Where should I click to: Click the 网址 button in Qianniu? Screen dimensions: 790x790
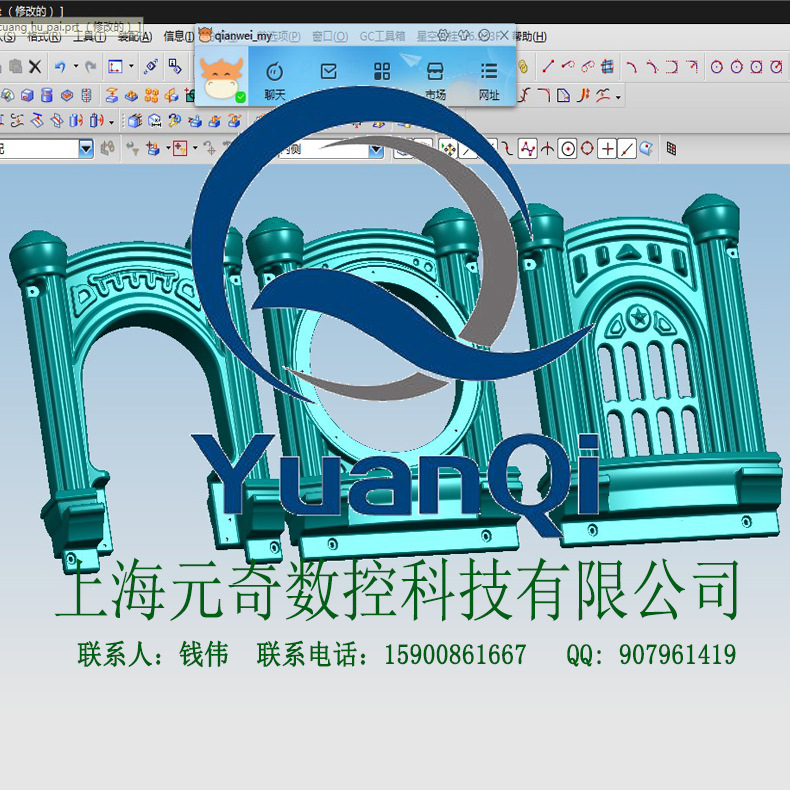tap(489, 81)
